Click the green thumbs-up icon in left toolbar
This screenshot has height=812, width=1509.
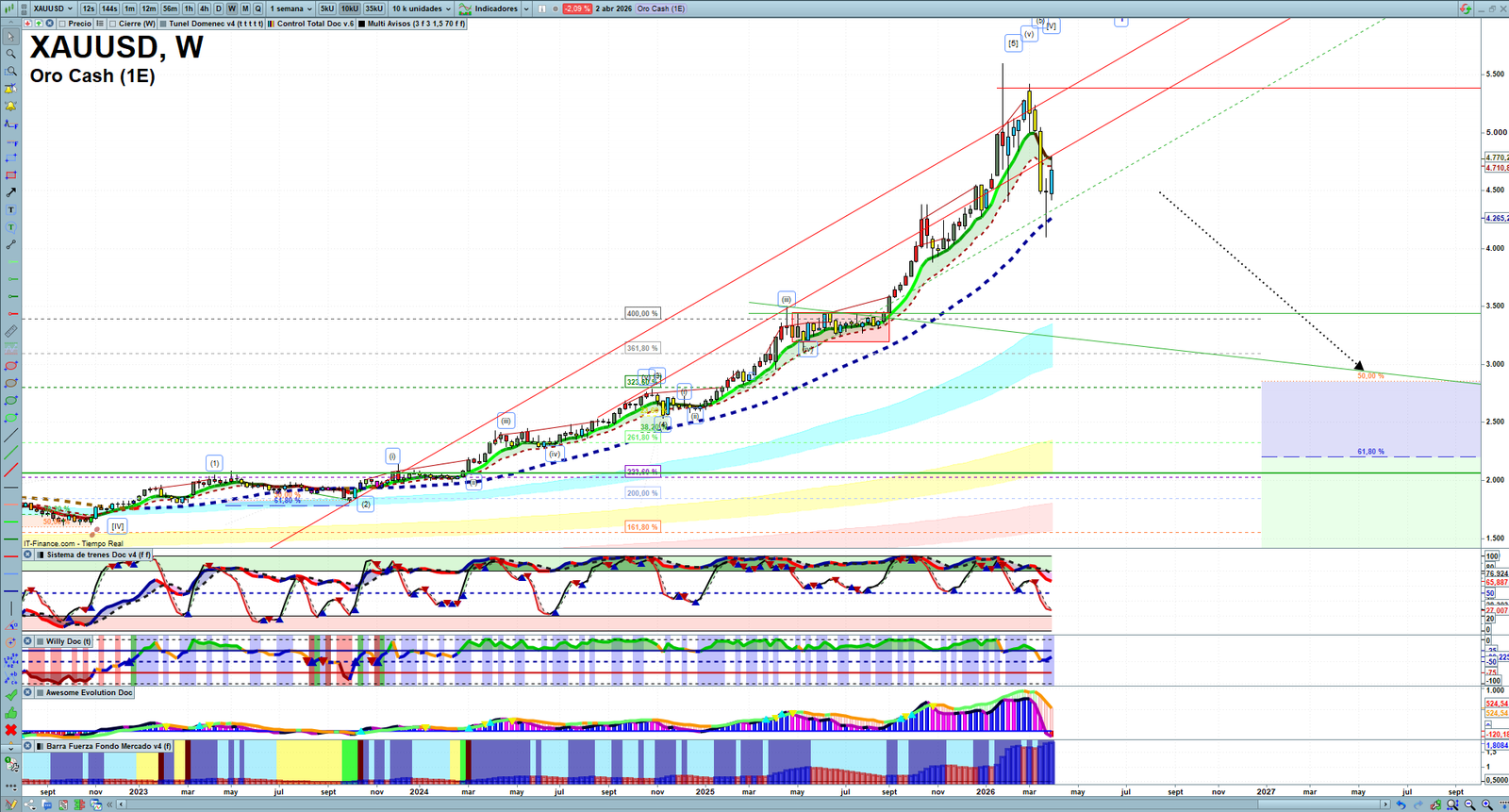tap(11, 713)
